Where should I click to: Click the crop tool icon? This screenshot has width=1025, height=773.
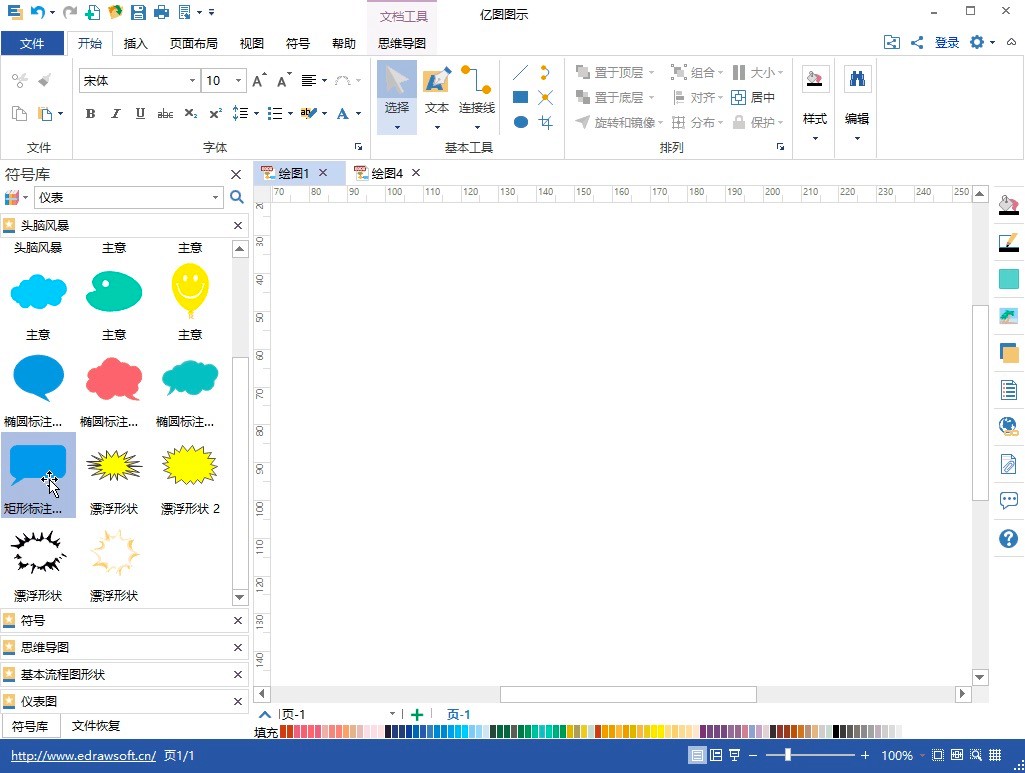[x=545, y=122]
